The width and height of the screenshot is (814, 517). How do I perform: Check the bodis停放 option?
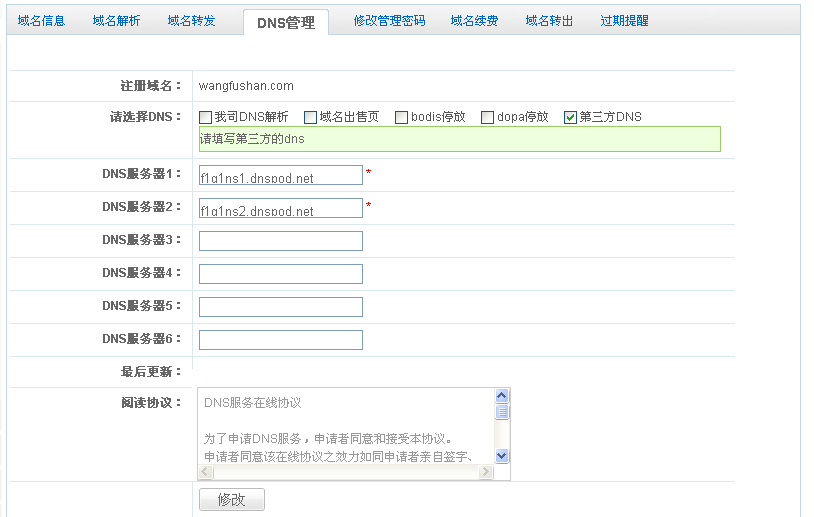(x=402, y=117)
